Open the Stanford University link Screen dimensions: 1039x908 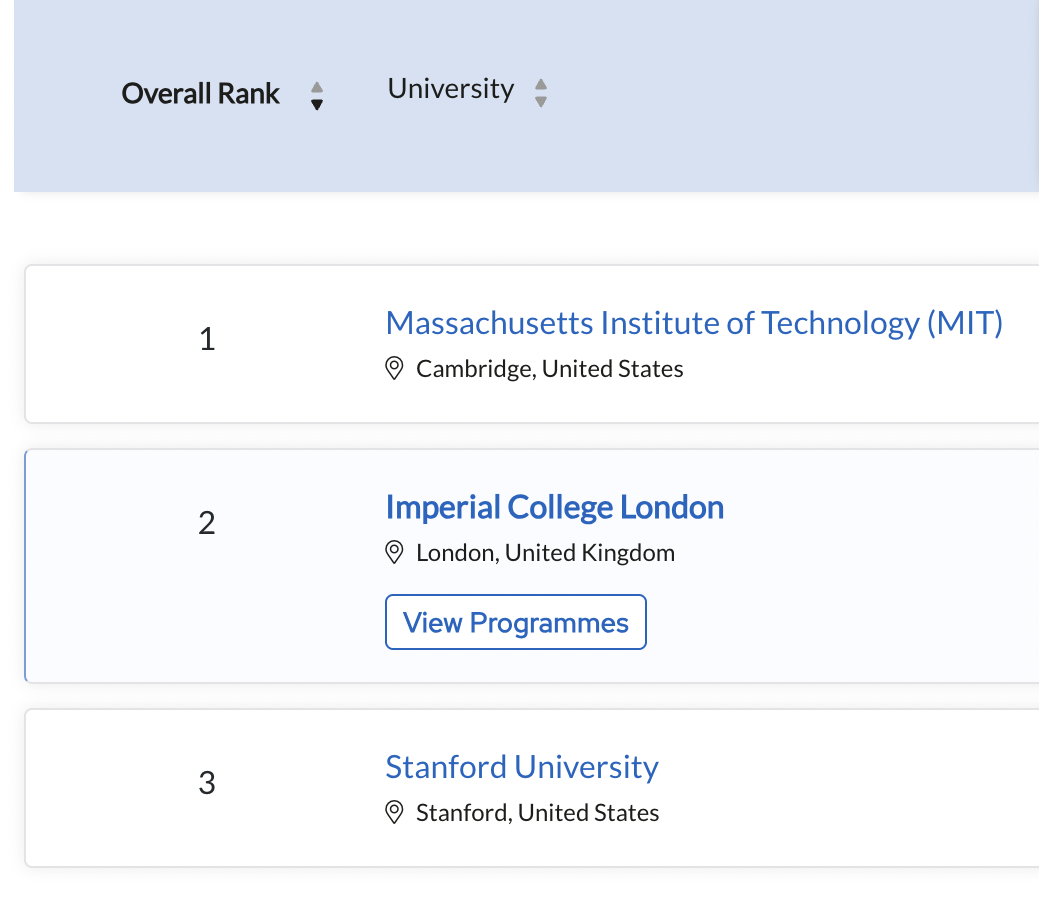click(522, 767)
